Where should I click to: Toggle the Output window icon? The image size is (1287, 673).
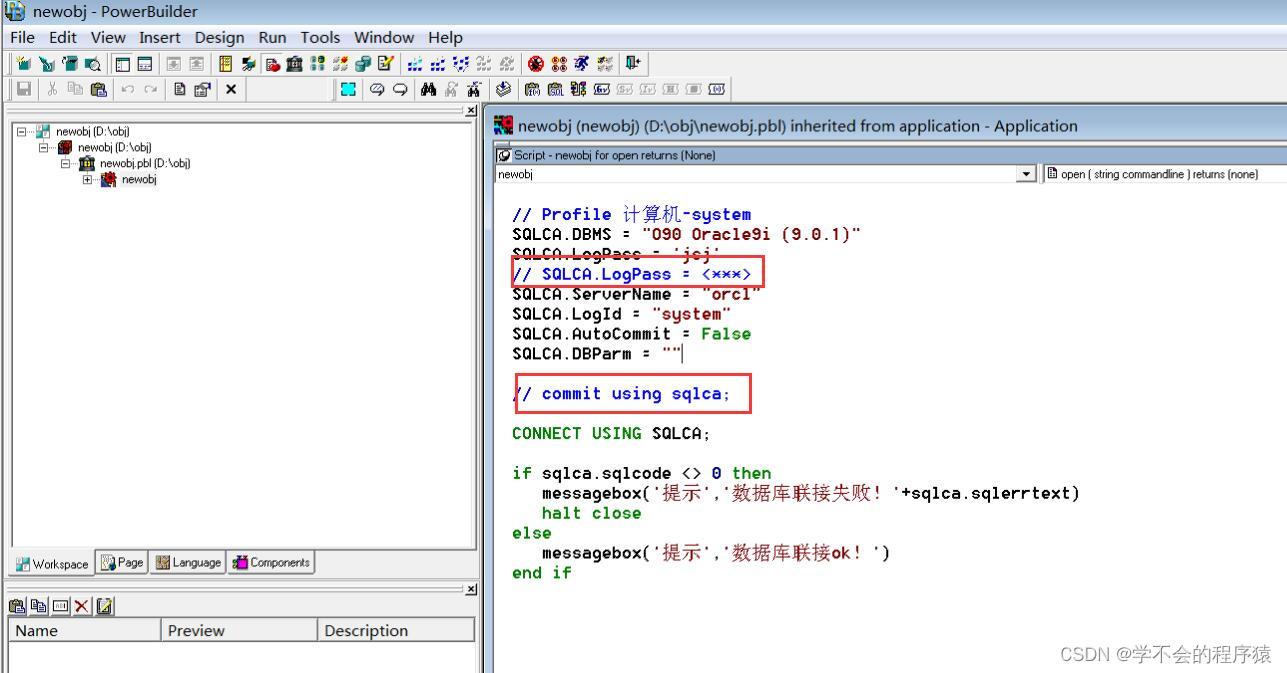[x=145, y=64]
